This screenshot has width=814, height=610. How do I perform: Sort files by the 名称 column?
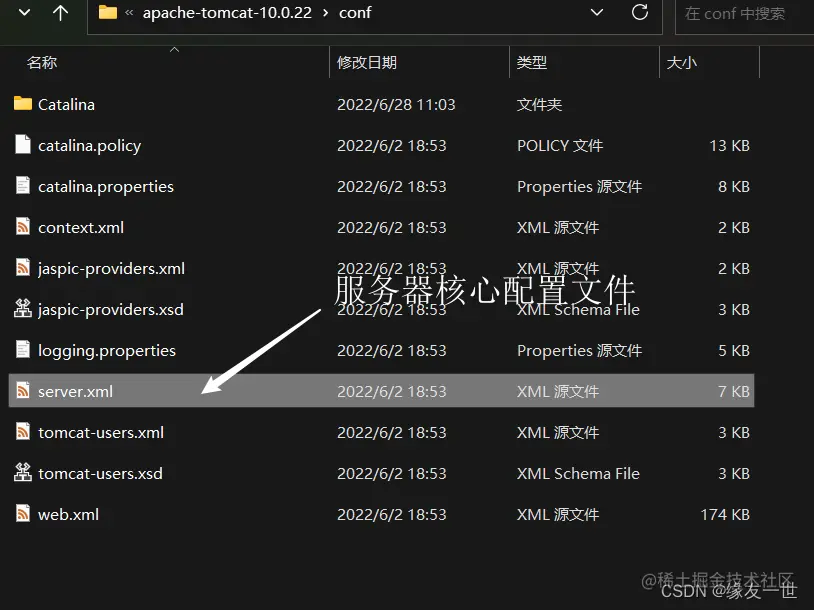[41, 61]
